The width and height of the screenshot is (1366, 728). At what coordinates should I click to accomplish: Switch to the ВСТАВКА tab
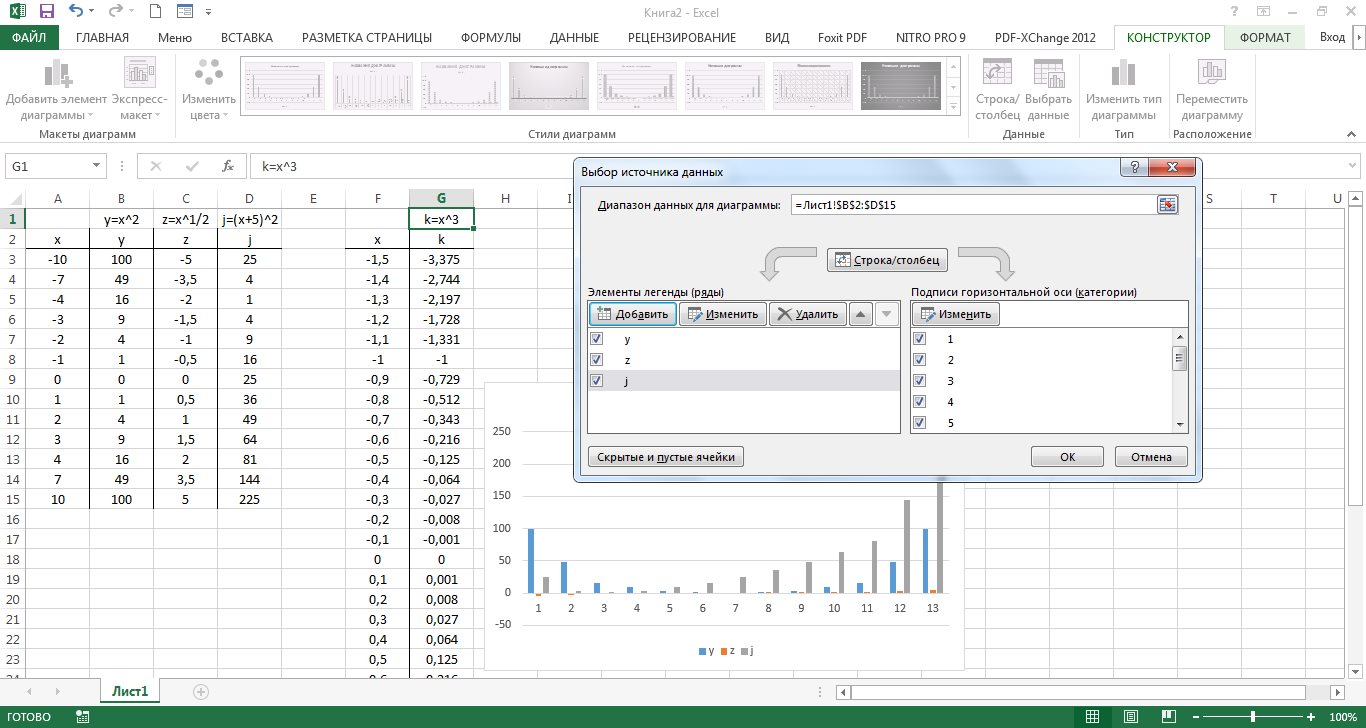pos(246,38)
